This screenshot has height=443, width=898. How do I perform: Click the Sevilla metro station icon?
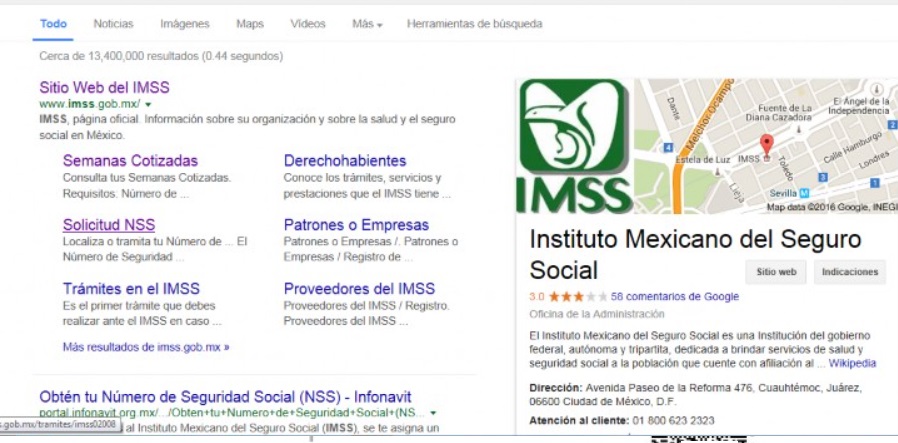coord(803,192)
